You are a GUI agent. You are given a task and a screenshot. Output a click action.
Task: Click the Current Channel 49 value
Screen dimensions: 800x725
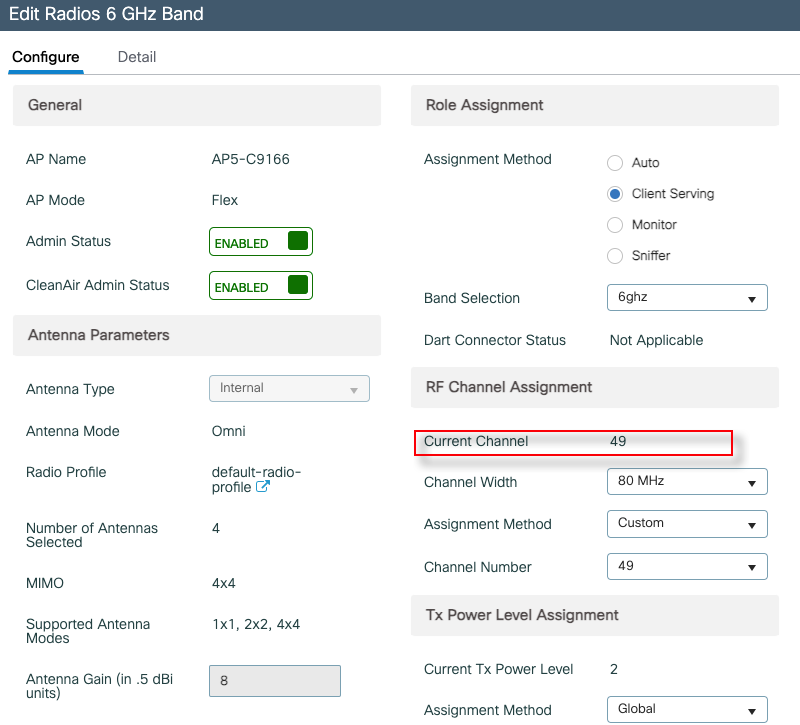[618, 441]
